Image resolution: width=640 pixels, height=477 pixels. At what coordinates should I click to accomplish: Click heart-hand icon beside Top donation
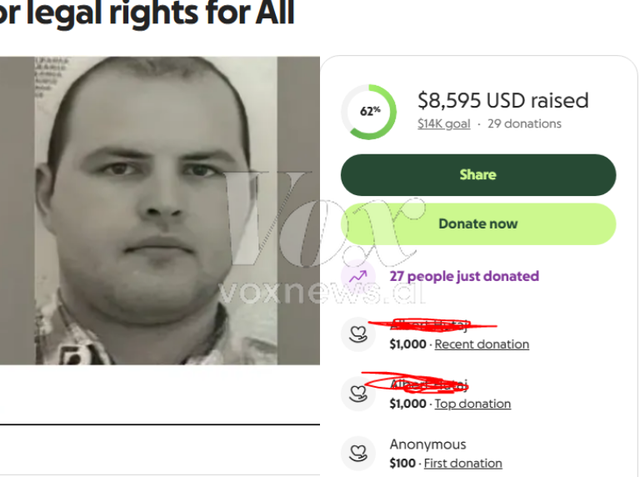click(358, 394)
